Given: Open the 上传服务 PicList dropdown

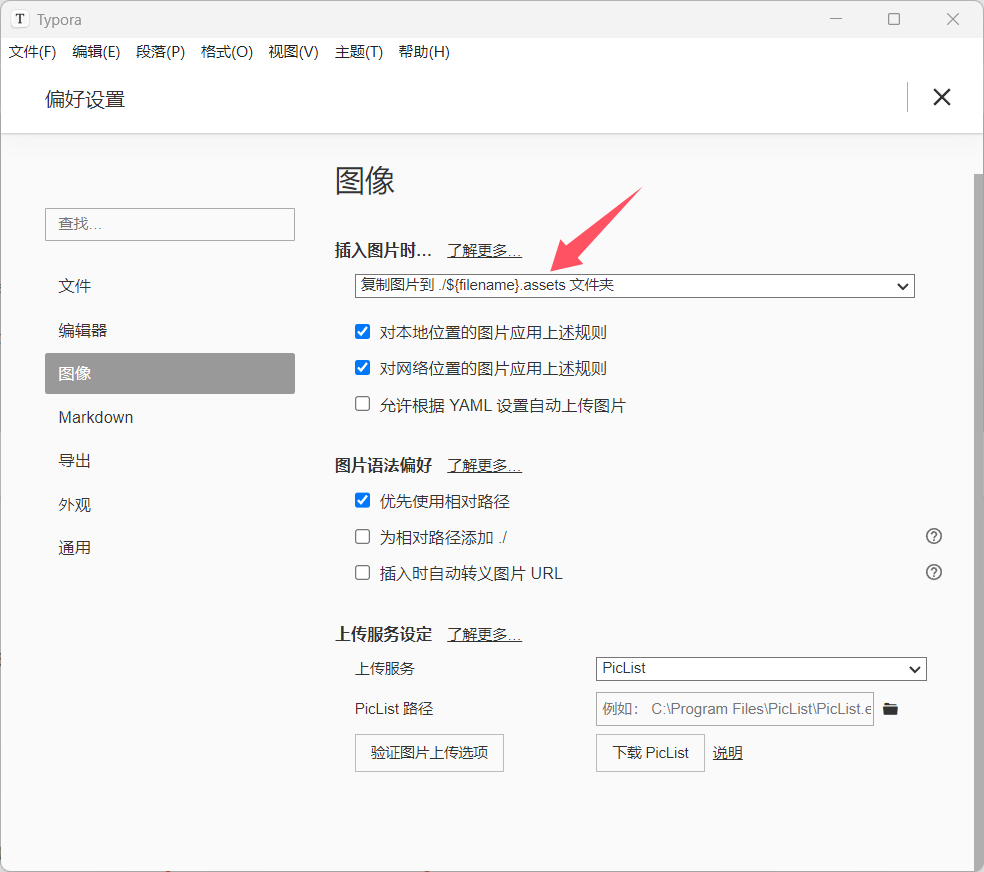Looking at the screenshot, I should coord(761,669).
